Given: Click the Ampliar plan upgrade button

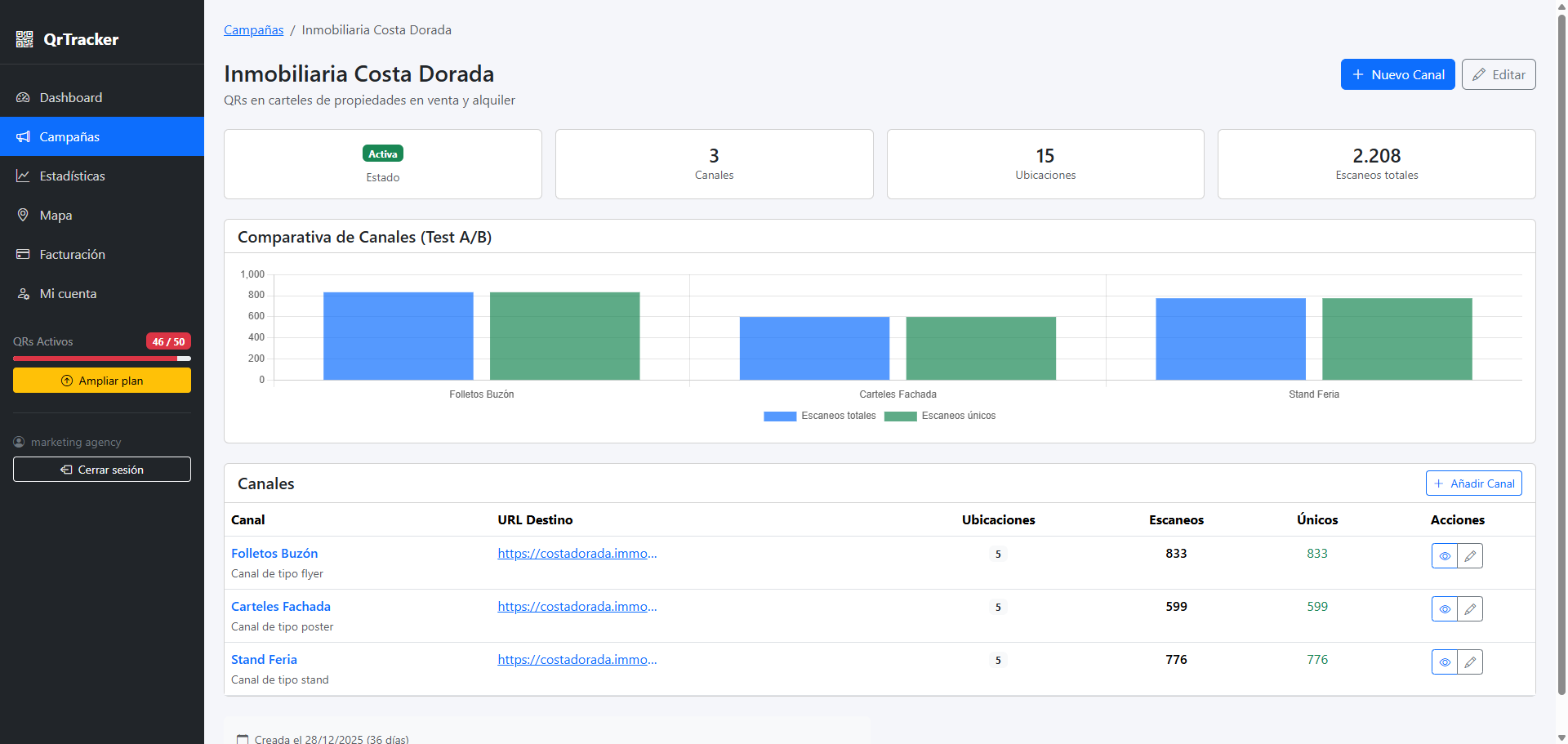Looking at the screenshot, I should (x=102, y=381).
